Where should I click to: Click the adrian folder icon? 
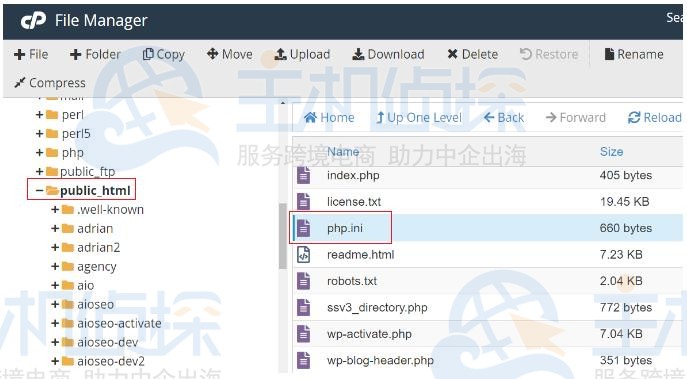pos(67,228)
